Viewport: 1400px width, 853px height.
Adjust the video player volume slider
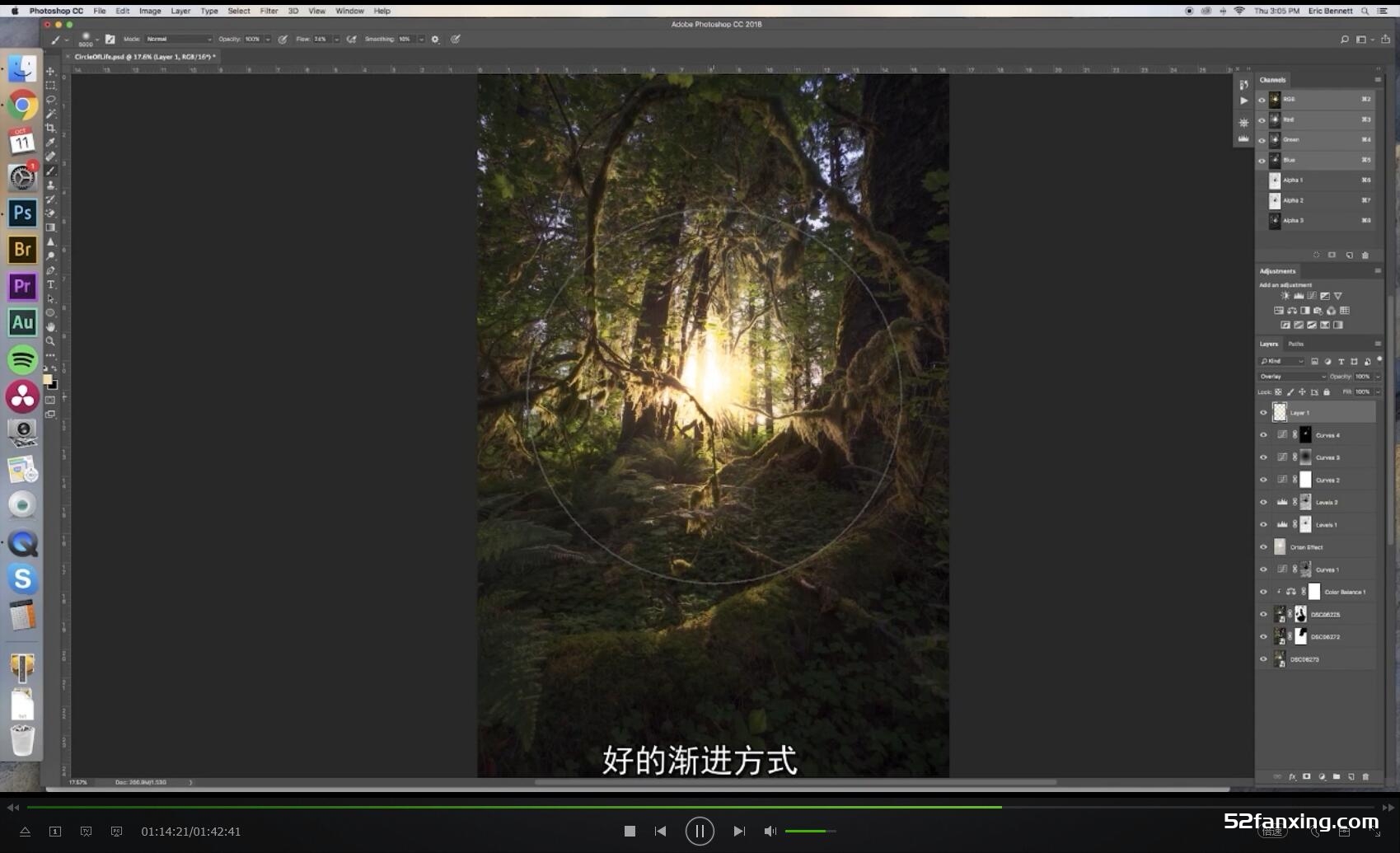(810, 831)
